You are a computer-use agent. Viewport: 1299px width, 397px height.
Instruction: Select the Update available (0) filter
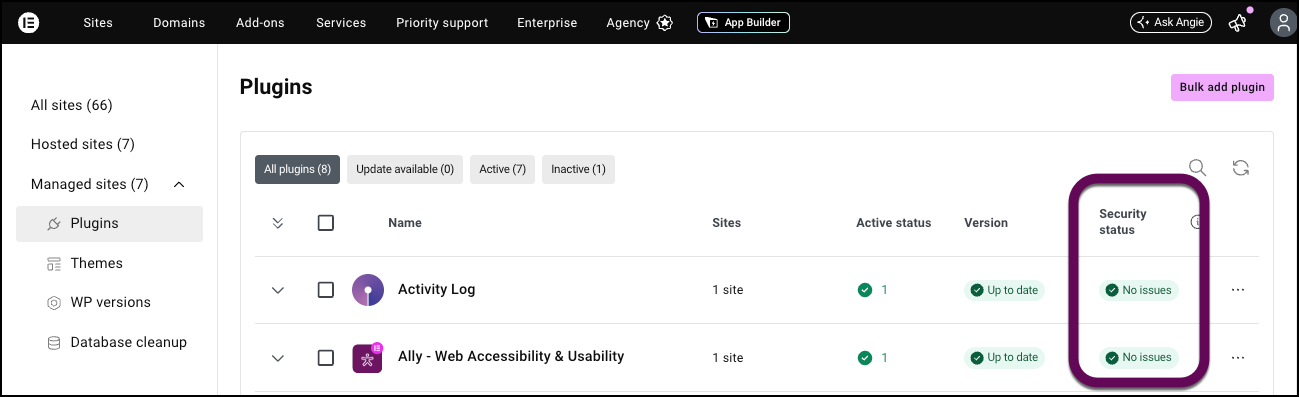(405, 169)
